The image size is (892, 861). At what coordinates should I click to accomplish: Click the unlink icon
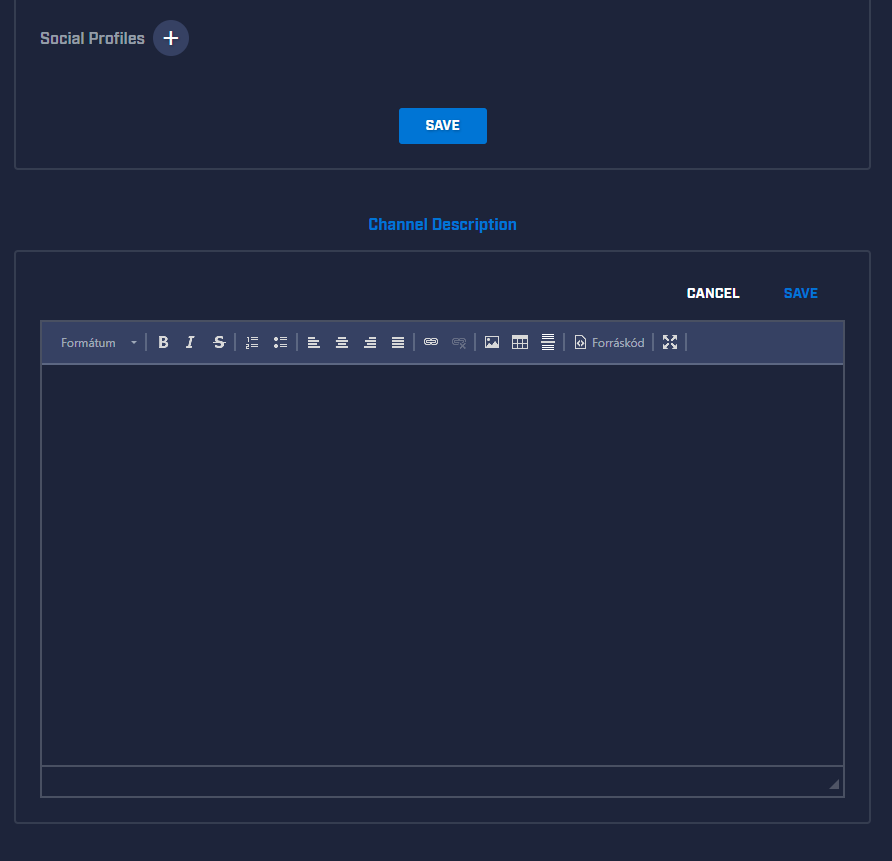point(459,342)
